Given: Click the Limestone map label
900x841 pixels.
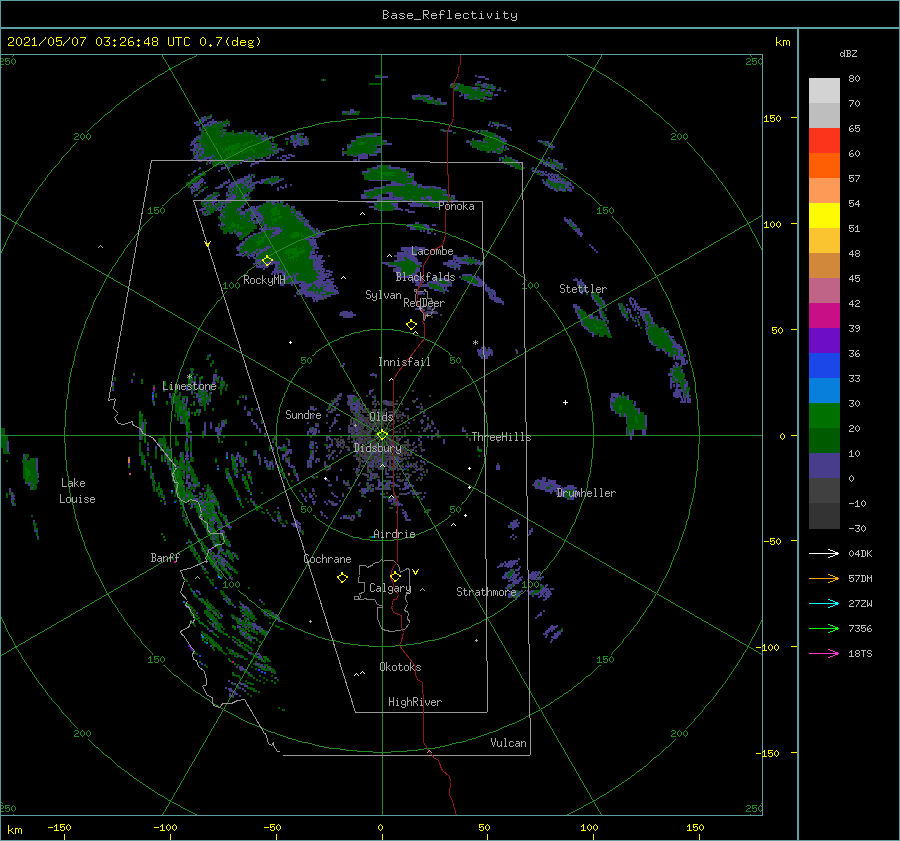Looking at the screenshot, I should click(x=189, y=386).
